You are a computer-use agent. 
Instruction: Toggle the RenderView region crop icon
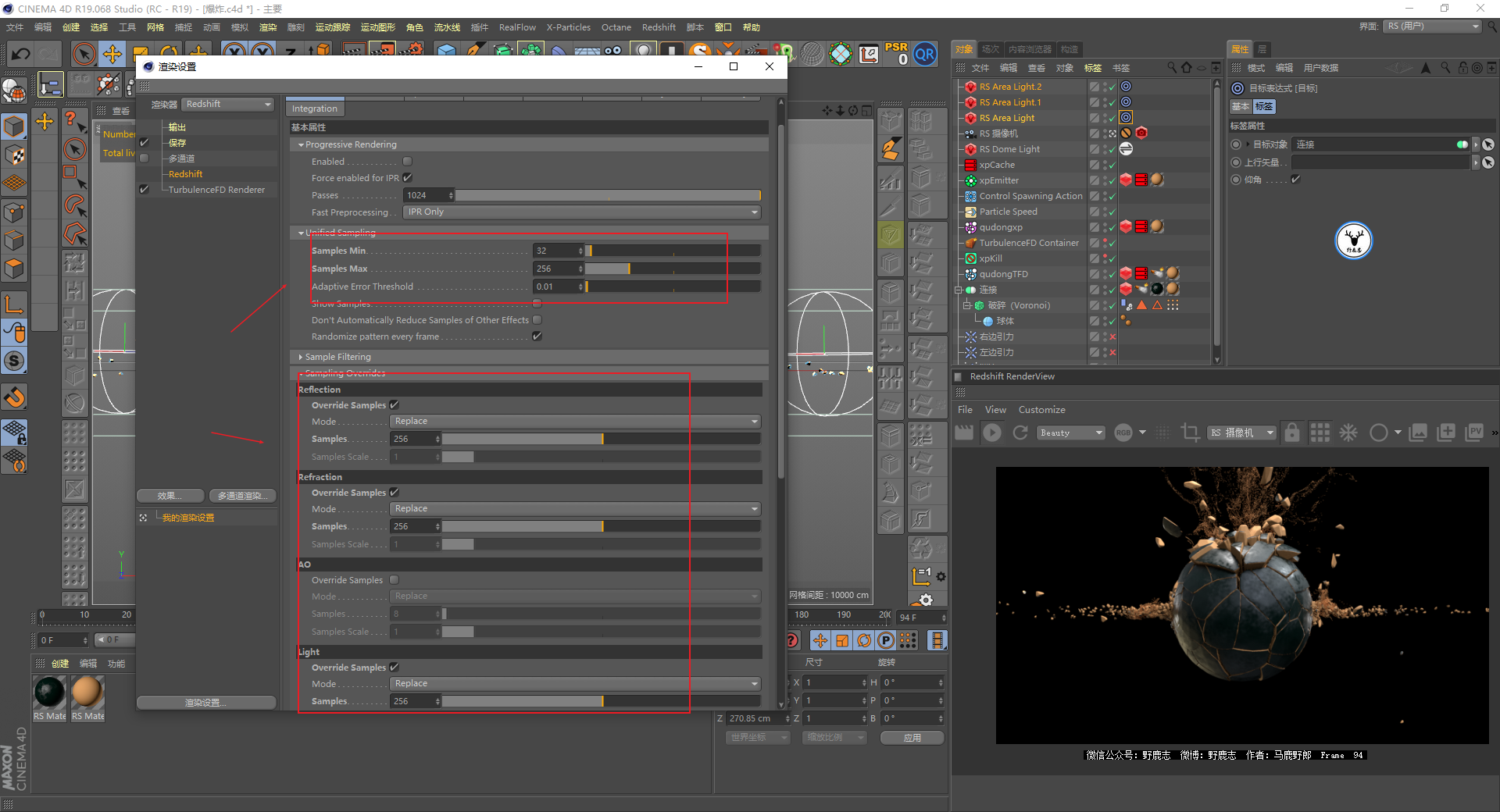point(1190,433)
